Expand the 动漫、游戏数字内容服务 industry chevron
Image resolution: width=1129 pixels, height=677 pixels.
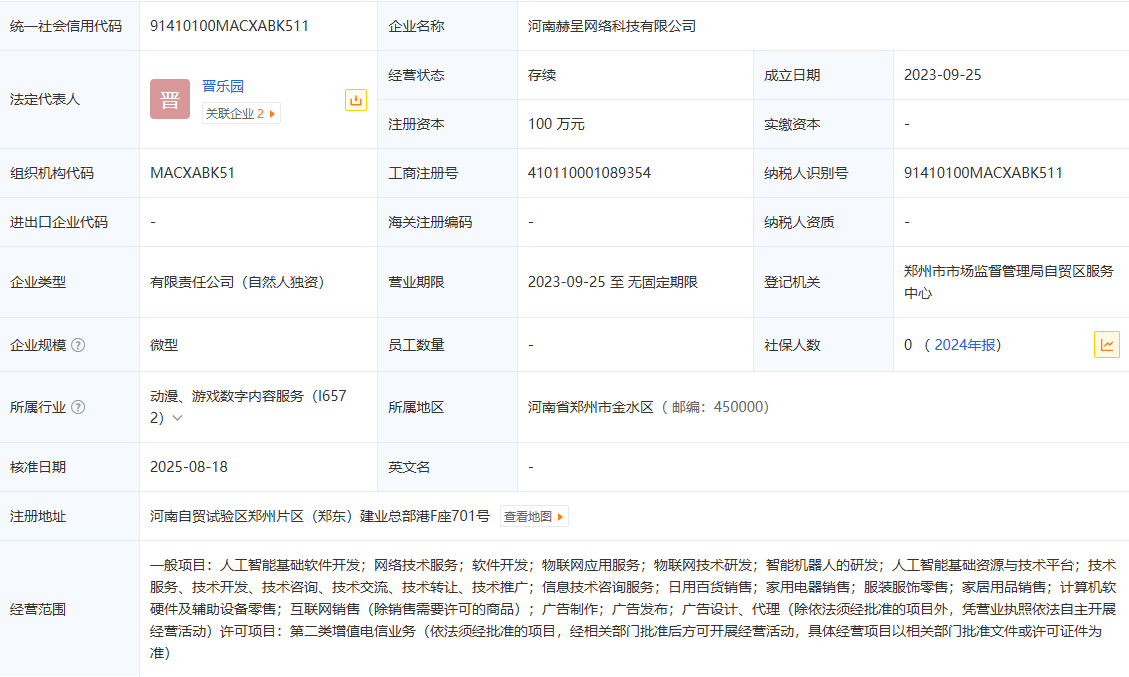(178, 418)
